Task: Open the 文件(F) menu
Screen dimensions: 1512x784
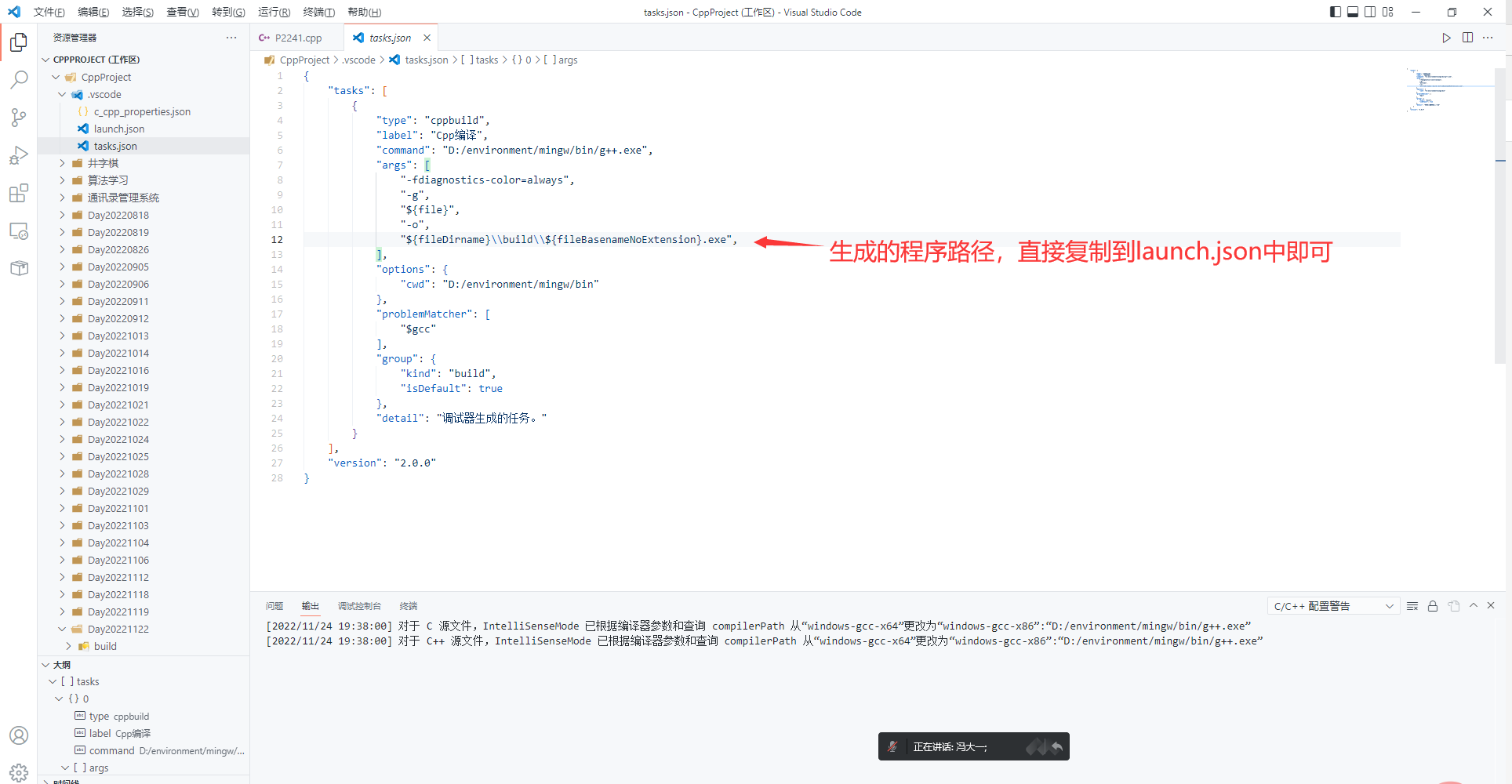Action: click(x=49, y=12)
